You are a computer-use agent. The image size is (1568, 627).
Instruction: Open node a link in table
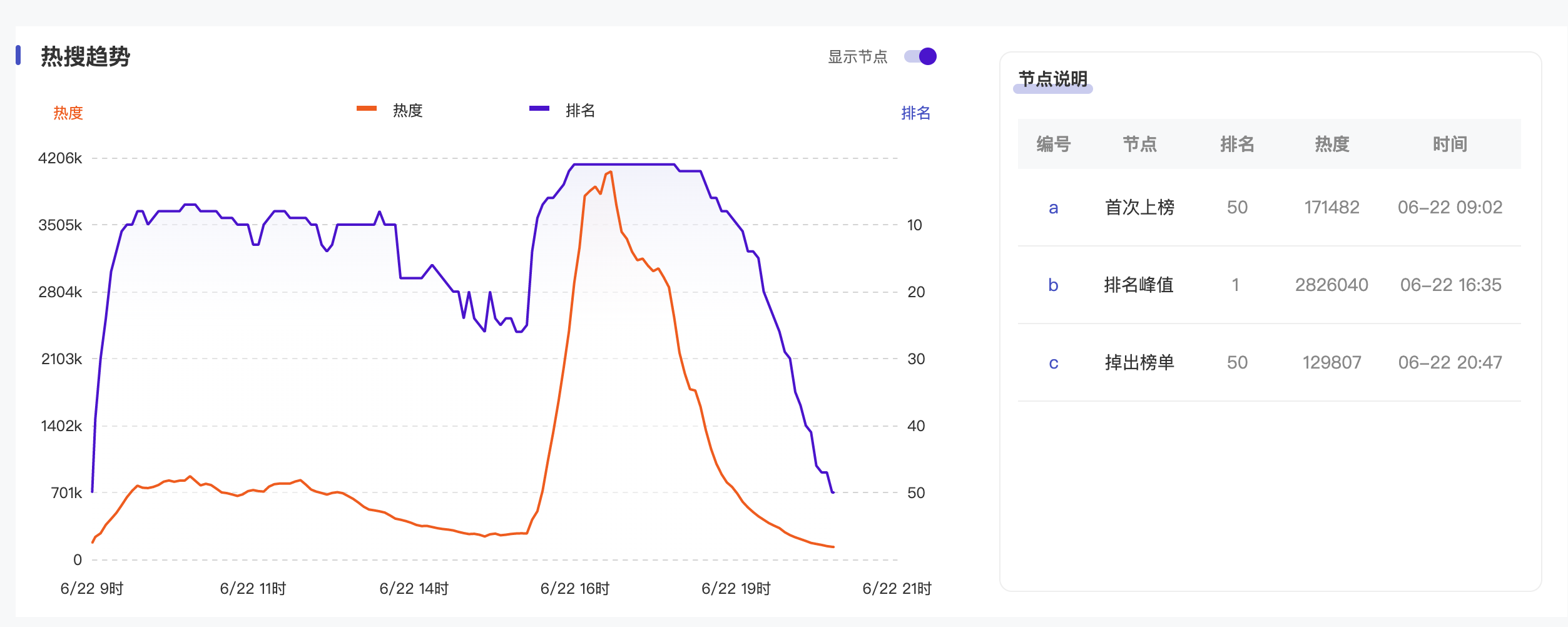coord(1054,208)
